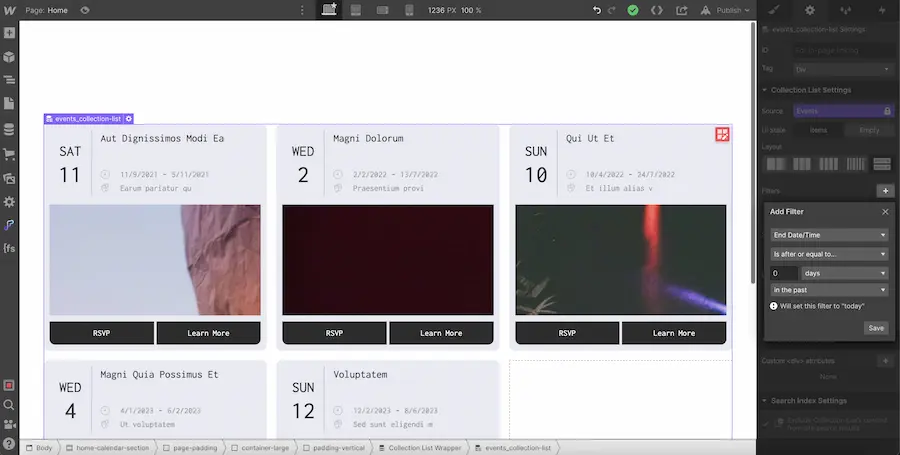Viewport: 900px width, 455px height.
Task: Open the export code brackets icon
Action: (657, 10)
